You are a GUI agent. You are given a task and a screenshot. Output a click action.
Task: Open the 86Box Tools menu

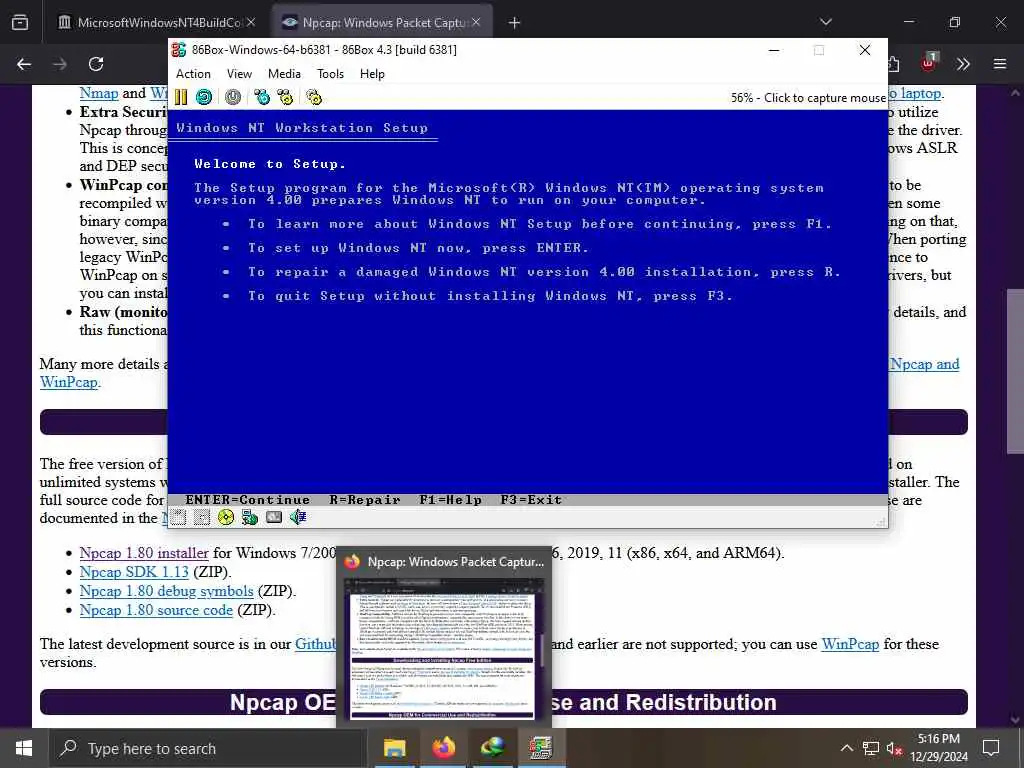(330, 74)
